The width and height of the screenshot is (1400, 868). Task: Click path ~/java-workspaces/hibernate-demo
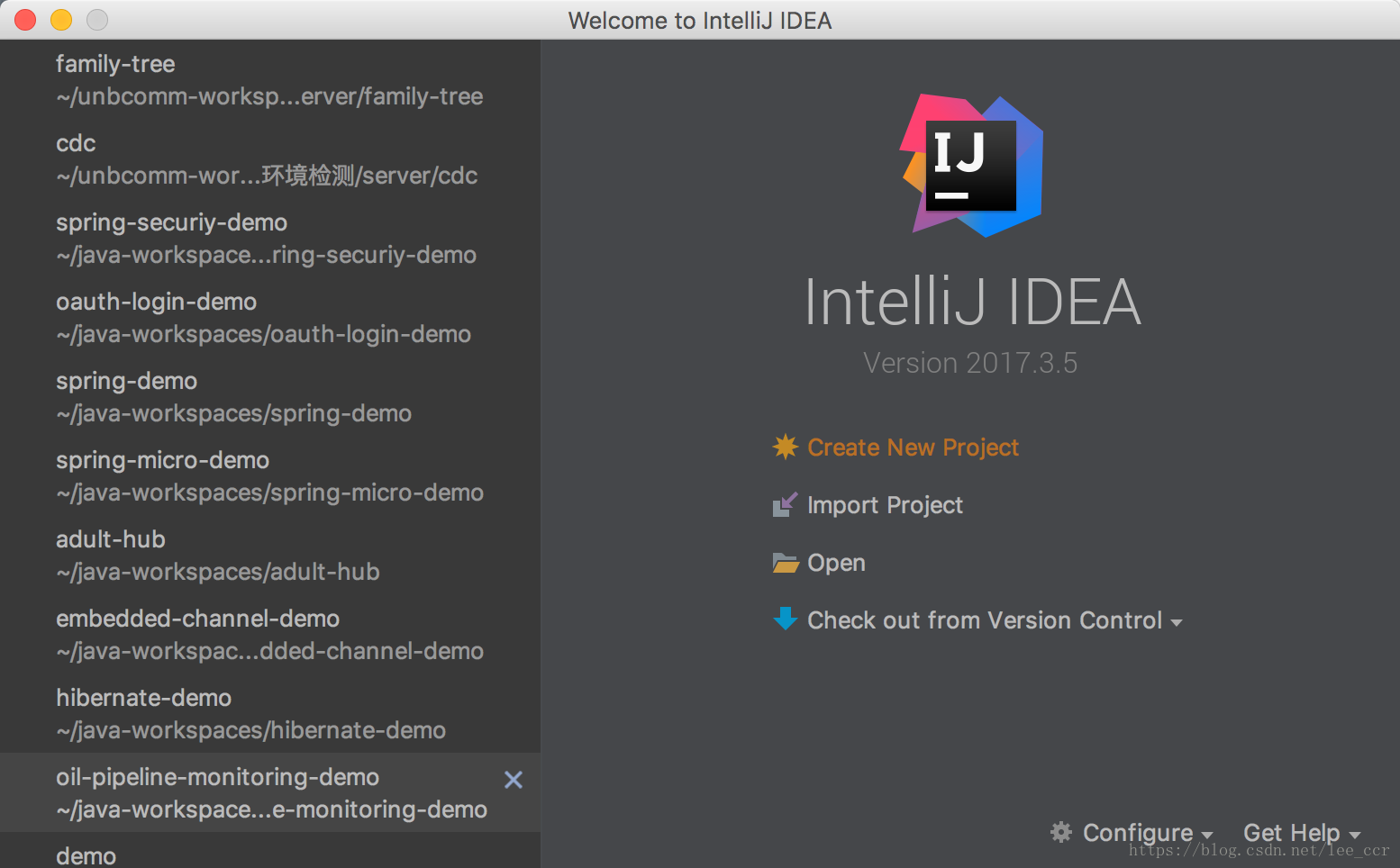250,730
